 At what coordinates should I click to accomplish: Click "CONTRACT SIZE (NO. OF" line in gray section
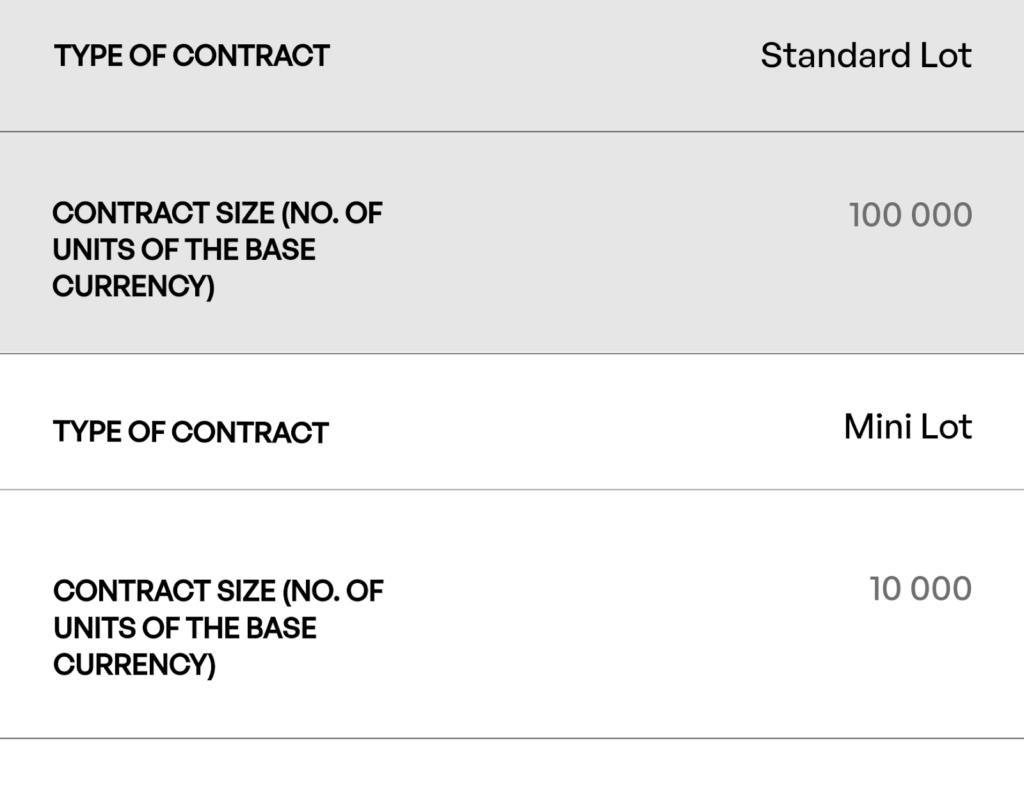[x=217, y=213]
